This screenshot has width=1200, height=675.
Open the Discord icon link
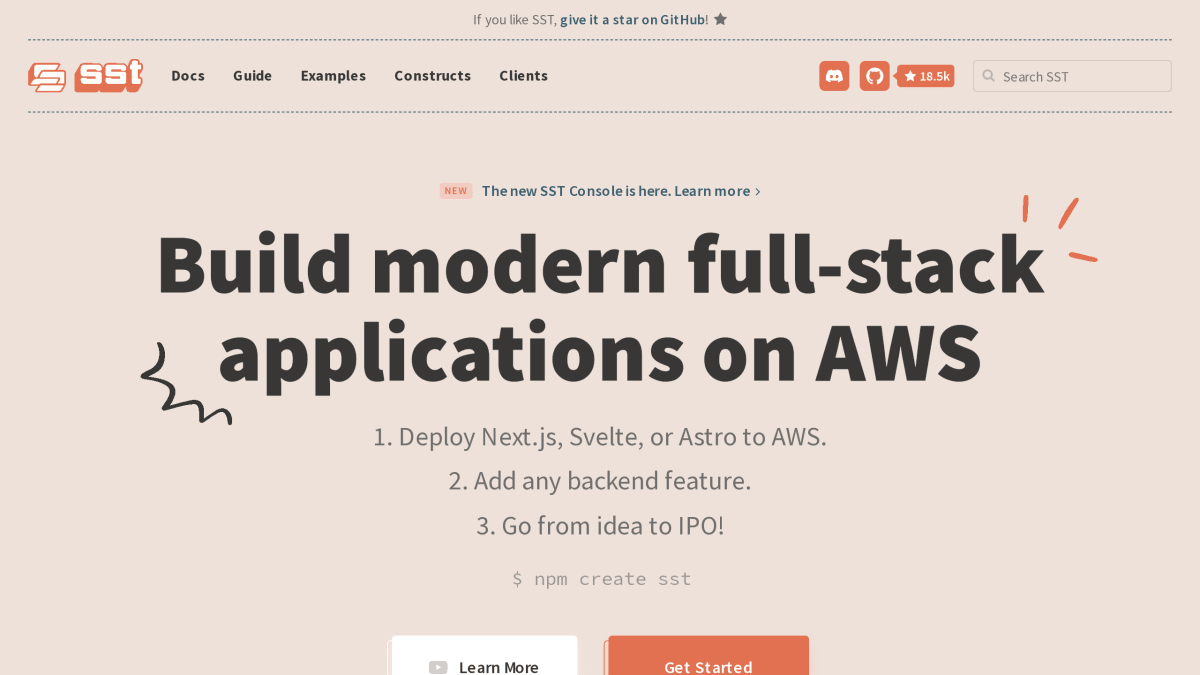834,76
